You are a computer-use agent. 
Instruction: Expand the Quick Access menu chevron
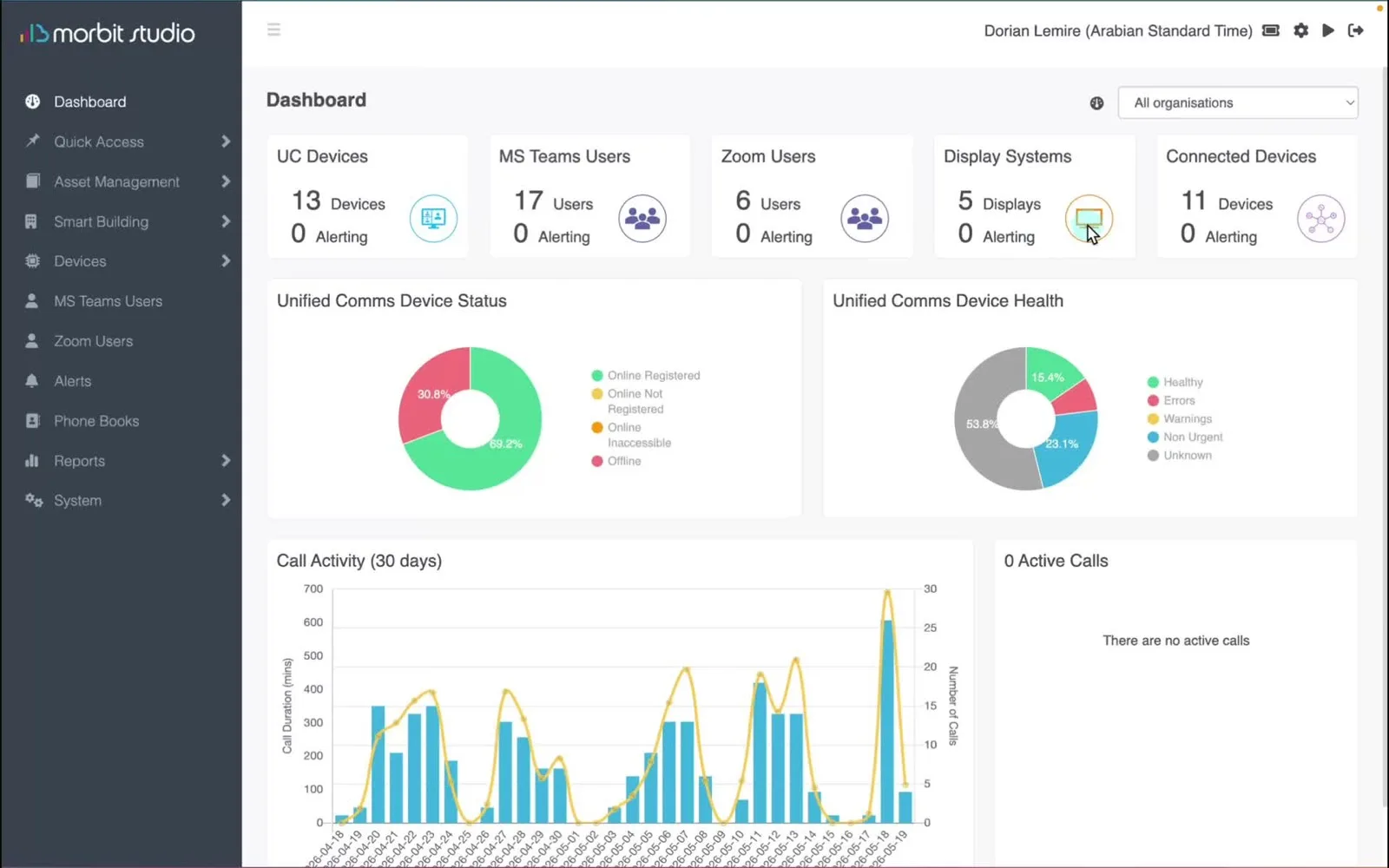(x=226, y=141)
